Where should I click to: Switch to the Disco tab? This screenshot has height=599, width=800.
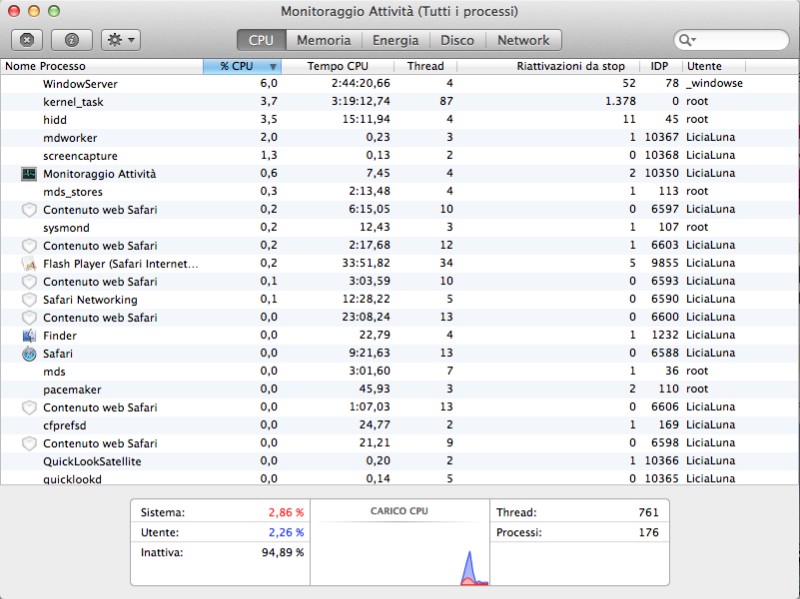(457, 40)
